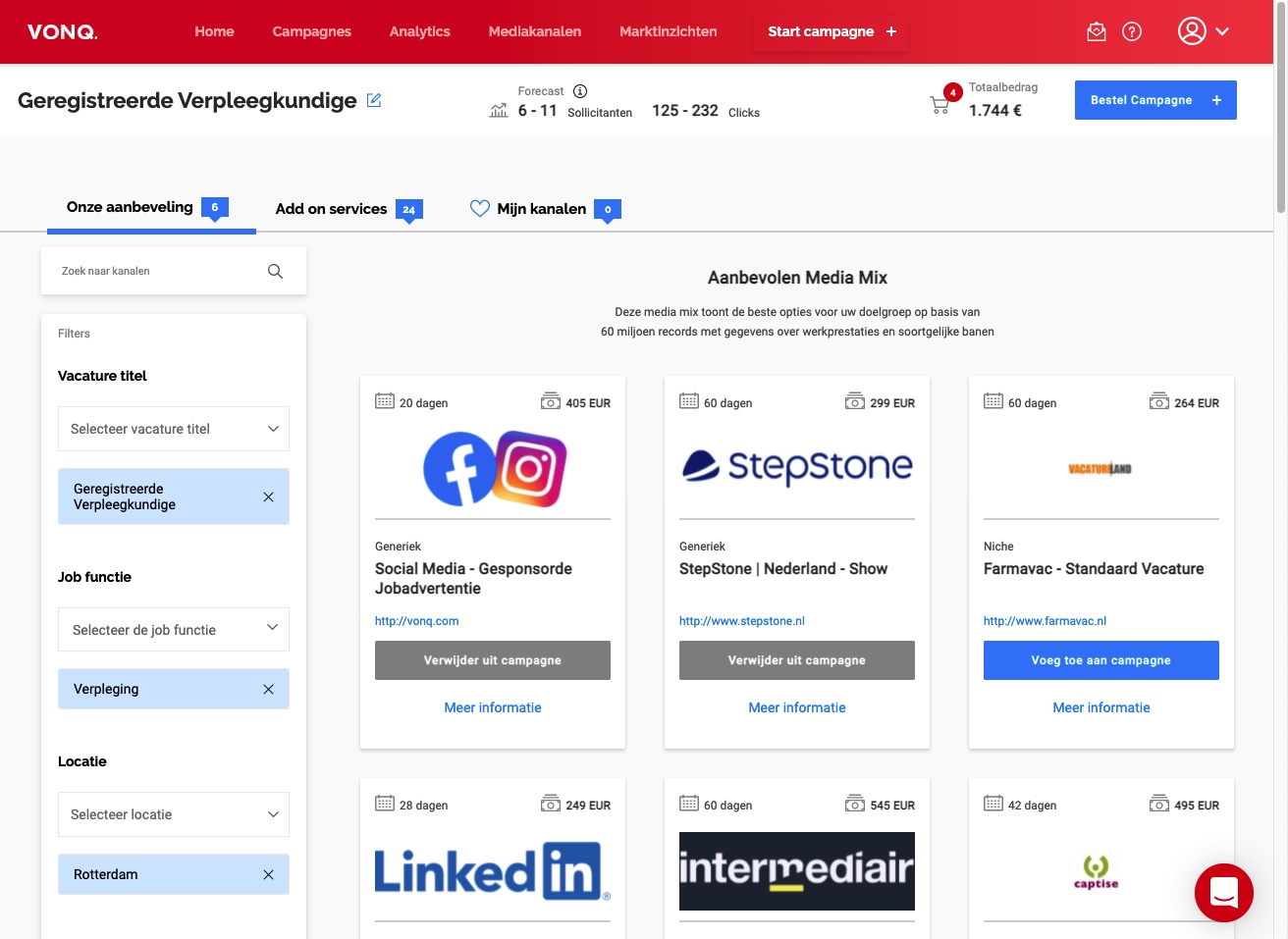
Task: Switch to Mijn kanalen tab
Action: [x=545, y=209]
